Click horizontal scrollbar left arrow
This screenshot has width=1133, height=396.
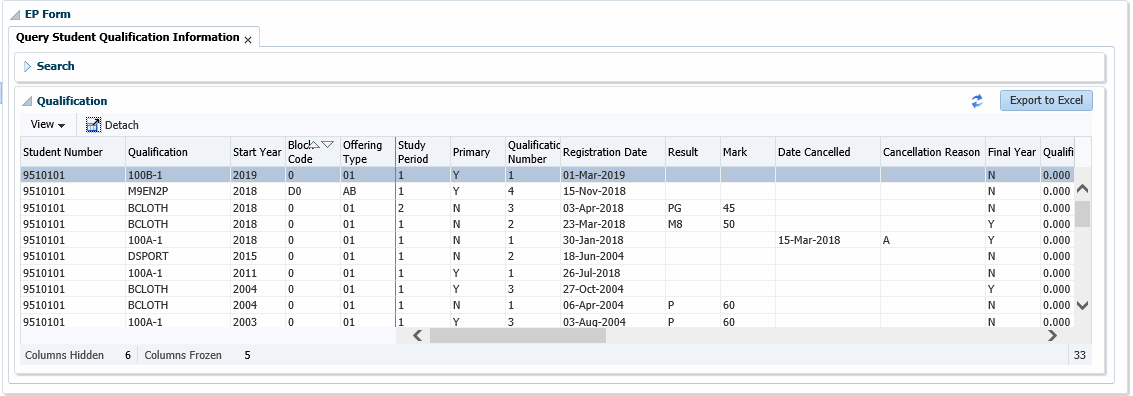click(417, 335)
